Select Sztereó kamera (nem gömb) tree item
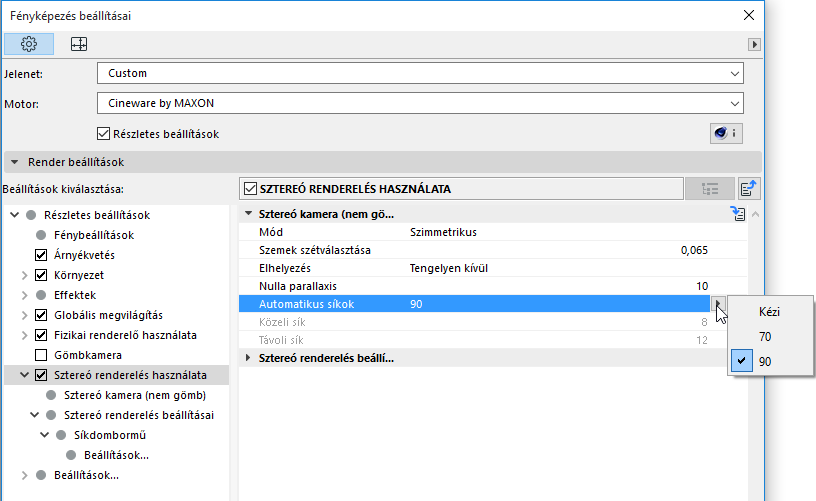Image resolution: width=816 pixels, height=501 pixels. click(135, 395)
